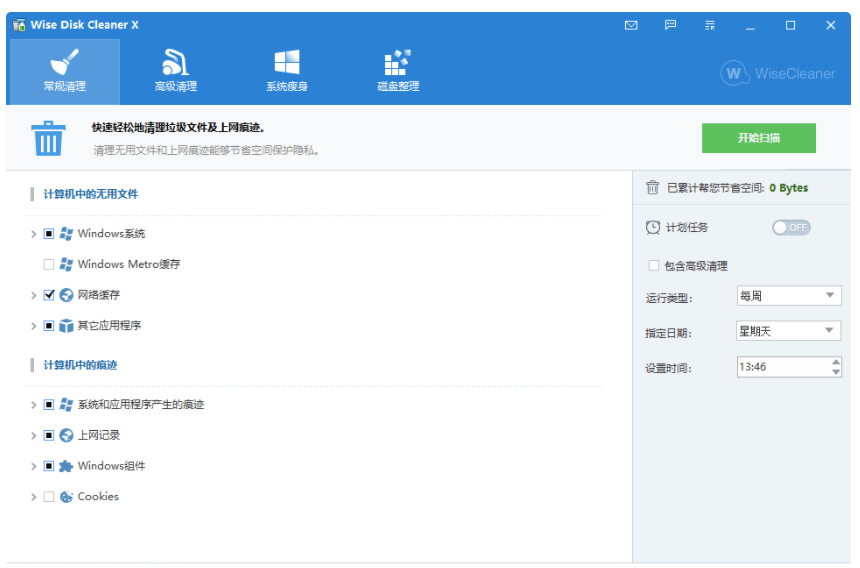The image size is (860, 568).
Task: Click the 开始扫描 green button
Action: coord(759,138)
